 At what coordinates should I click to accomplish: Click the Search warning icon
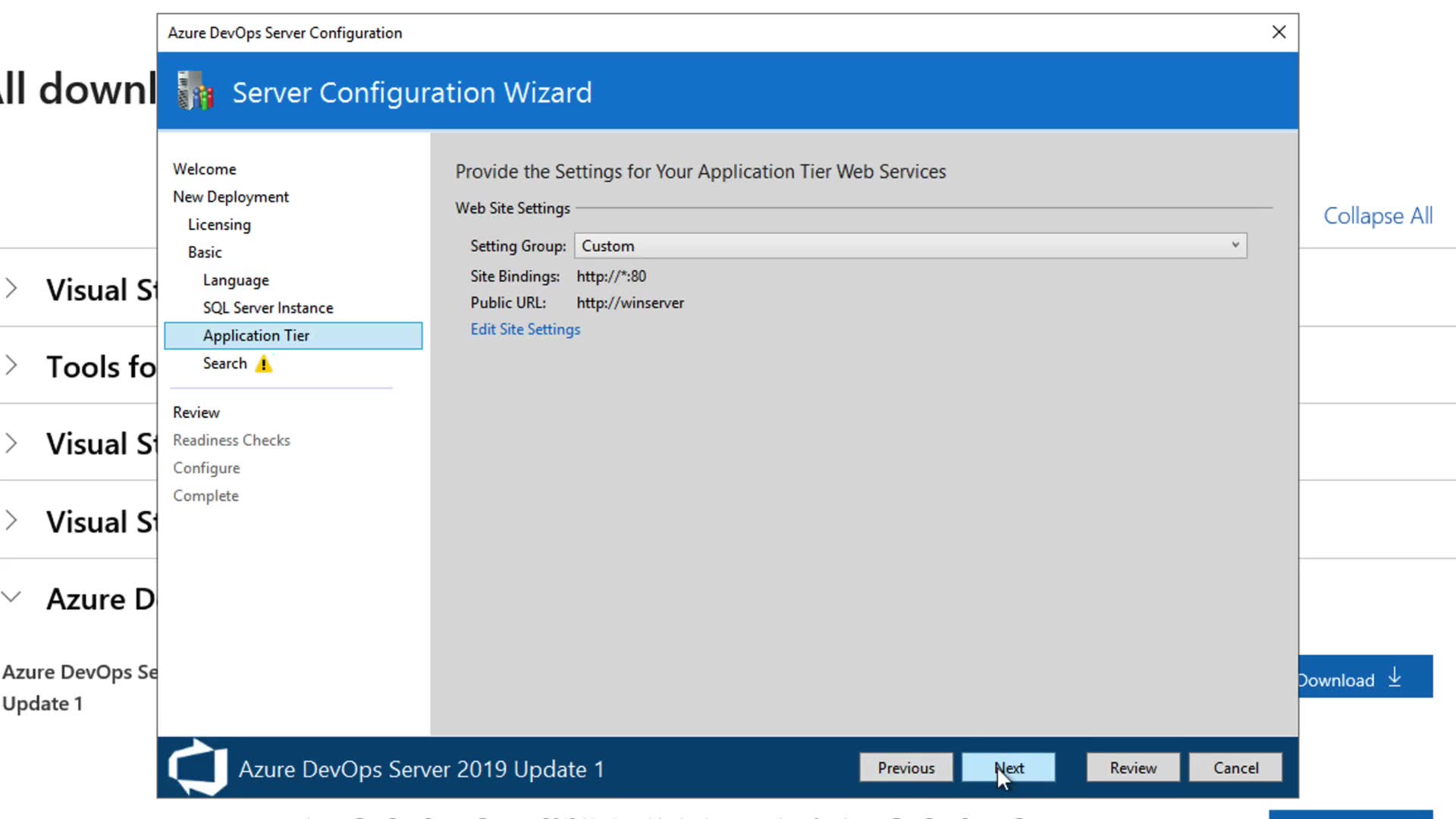(x=263, y=365)
